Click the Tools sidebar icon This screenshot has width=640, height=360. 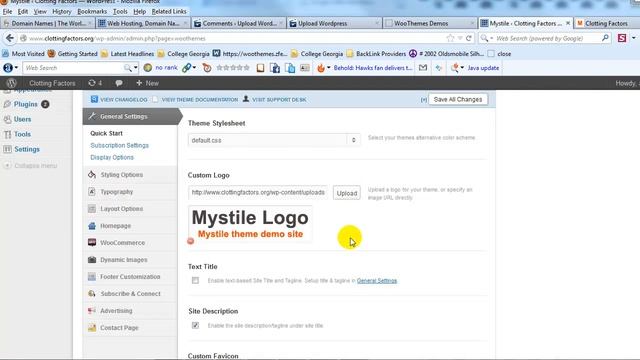pos(7,134)
